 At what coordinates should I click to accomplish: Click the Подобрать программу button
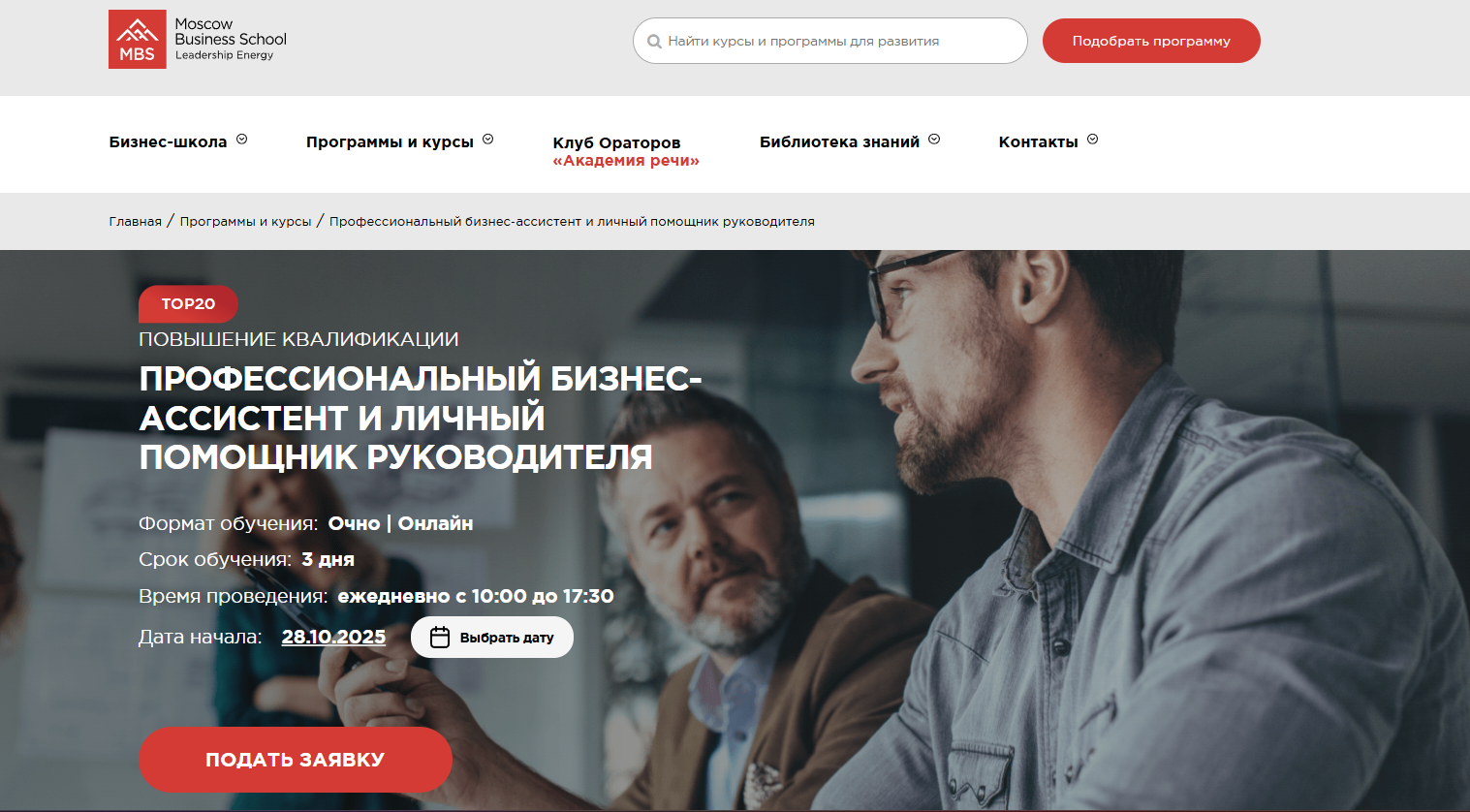tap(1151, 41)
